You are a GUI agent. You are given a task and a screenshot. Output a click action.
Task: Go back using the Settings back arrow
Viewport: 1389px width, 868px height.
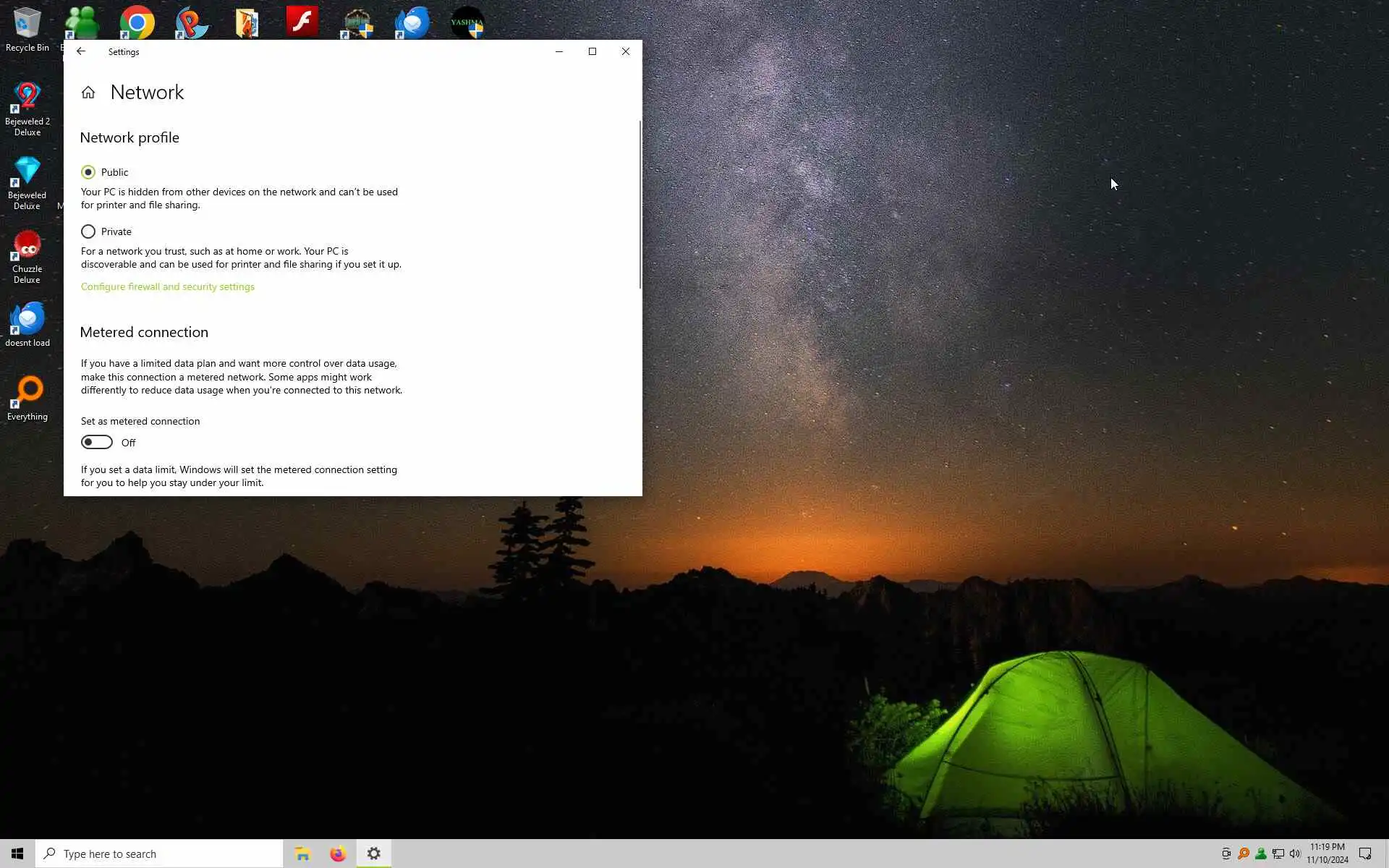coord(81,51)
